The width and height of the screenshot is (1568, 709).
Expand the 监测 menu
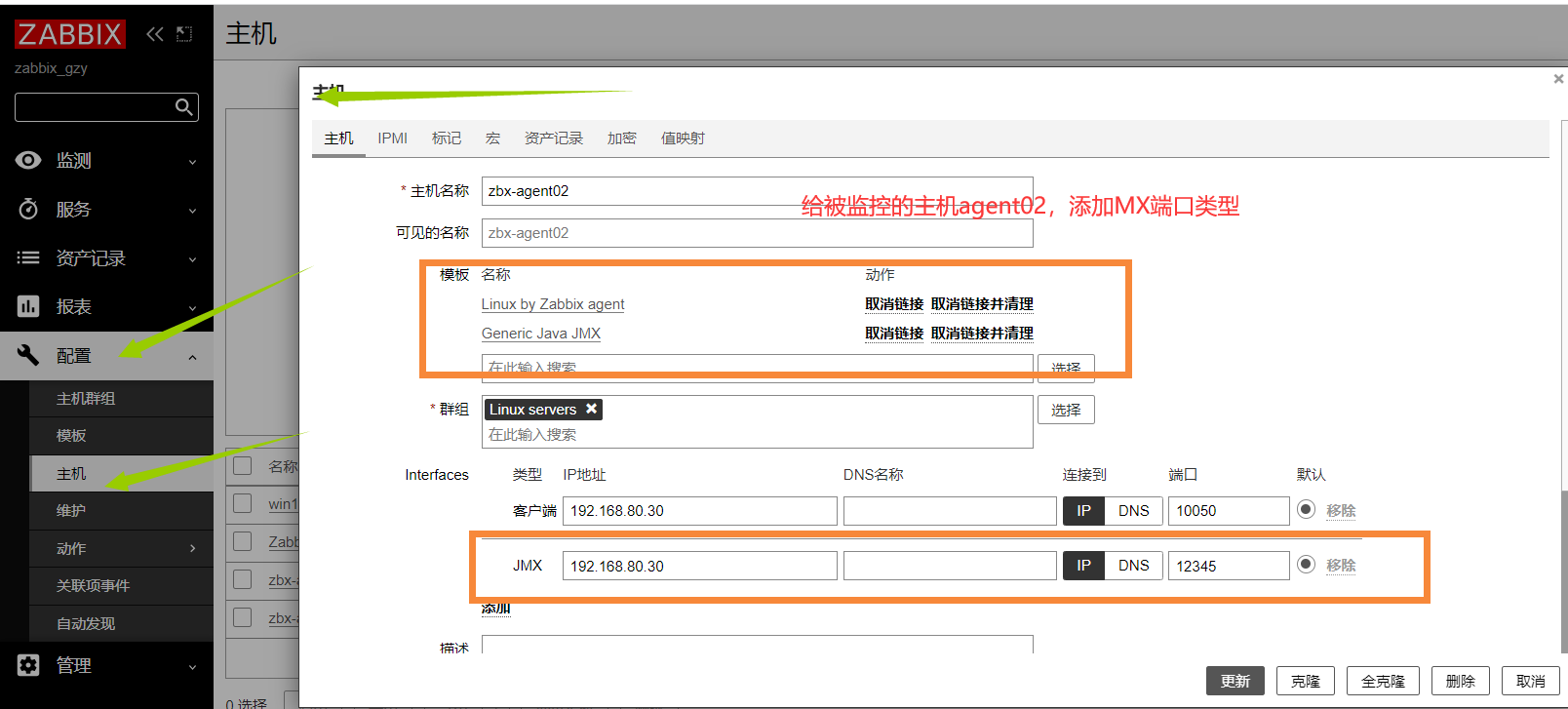(192, 162)
